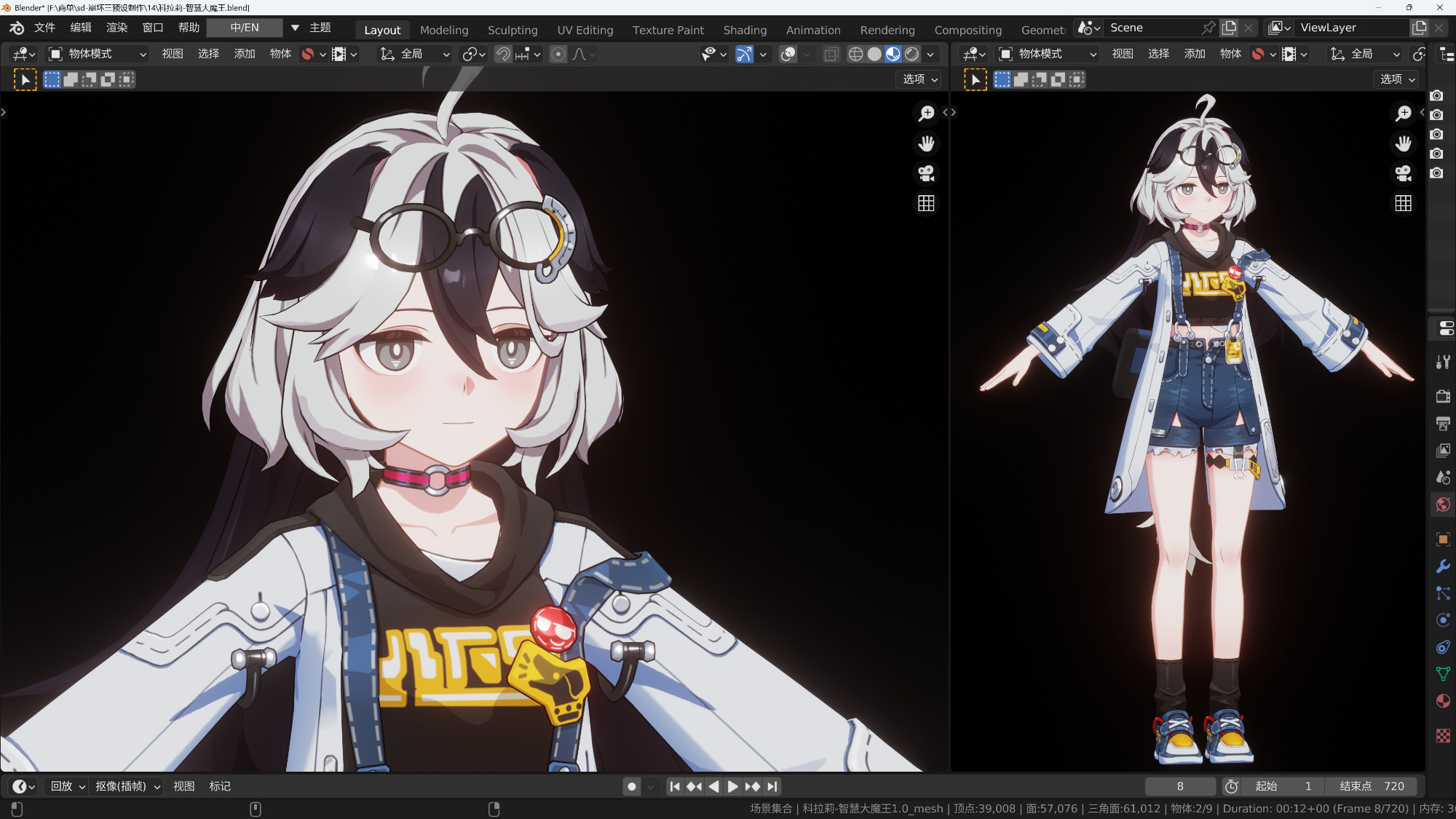1456x819 pixels.
Task: Enable material preview shading mode
Action: click(893, 54)
